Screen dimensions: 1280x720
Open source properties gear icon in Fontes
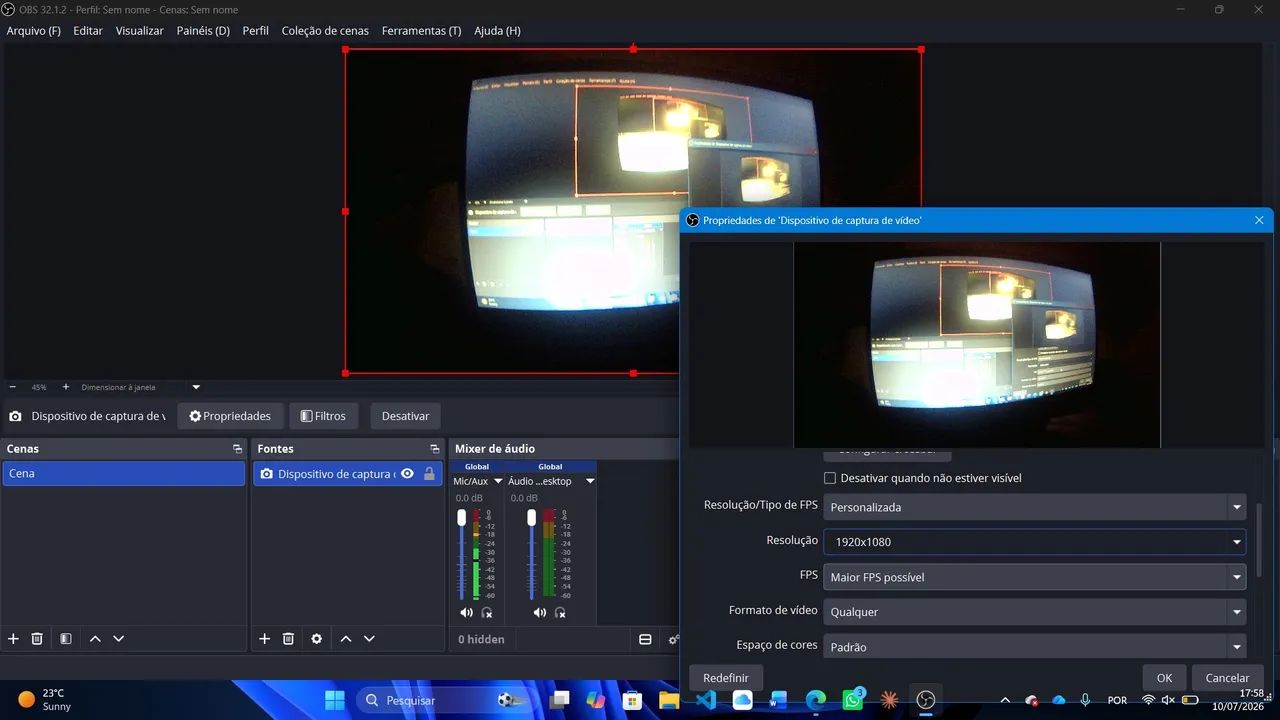(317, 638)
